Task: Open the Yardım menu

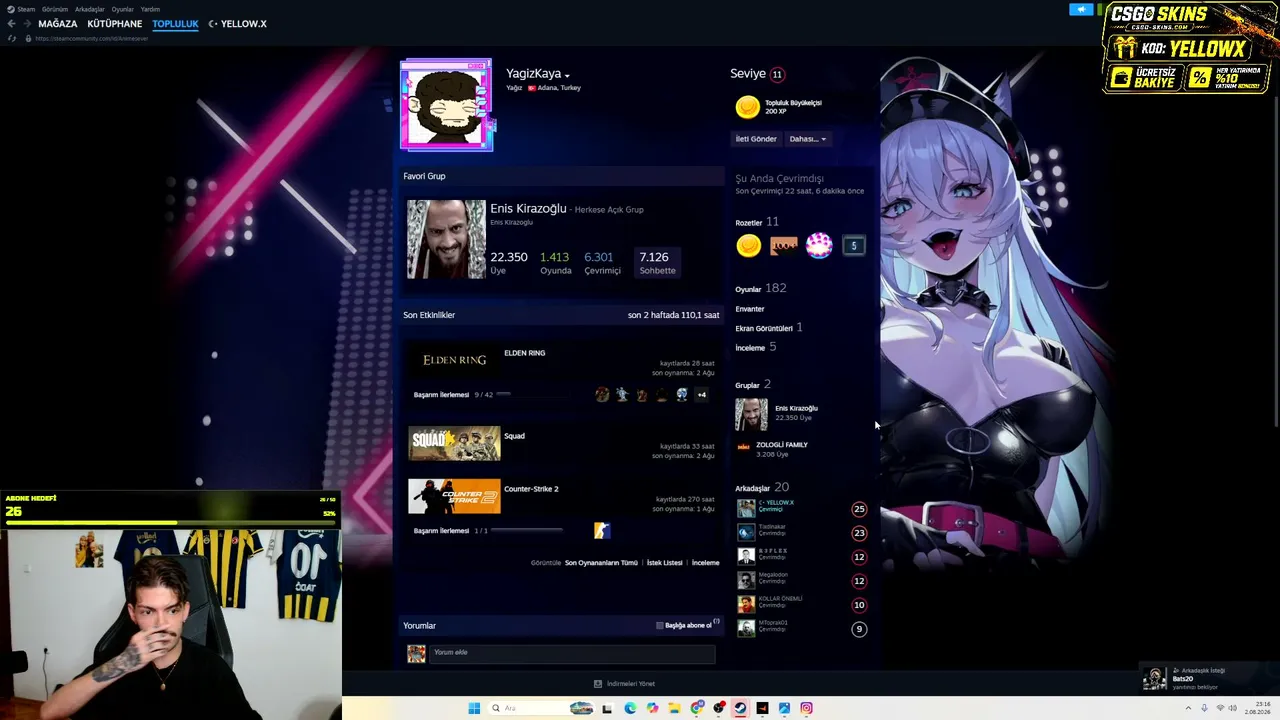Action: pos(150,9)
